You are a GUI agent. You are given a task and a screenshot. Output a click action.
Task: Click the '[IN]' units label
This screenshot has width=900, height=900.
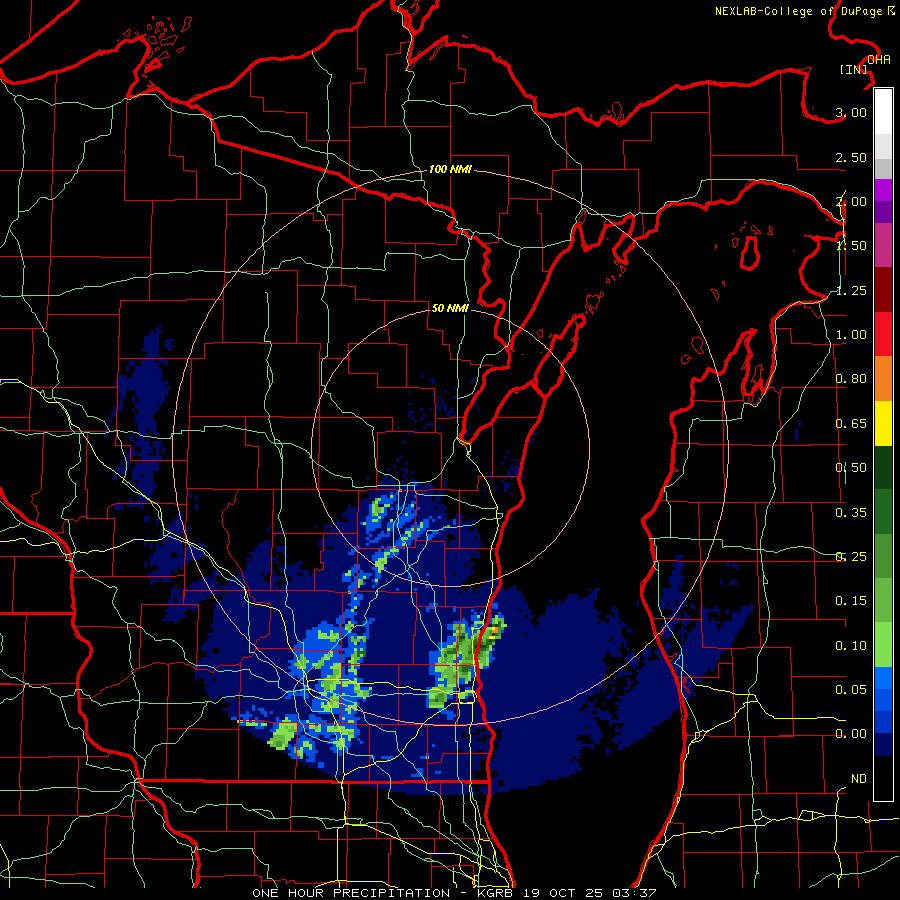point(854,69)
